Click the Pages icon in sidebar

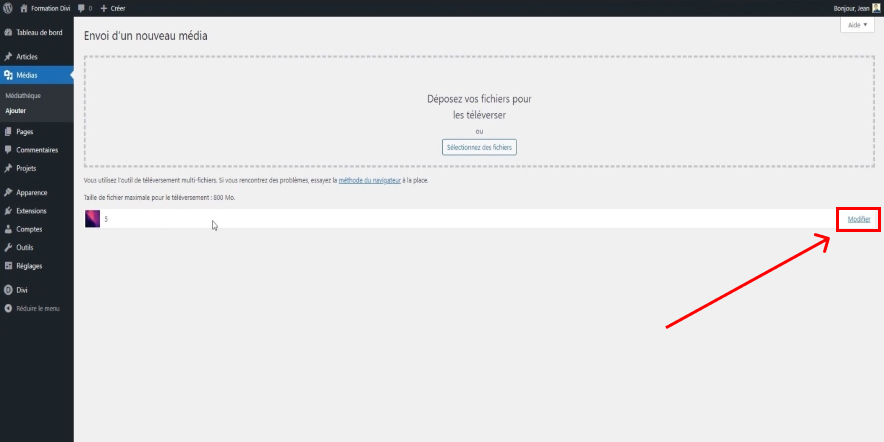(x=8, y=132)
